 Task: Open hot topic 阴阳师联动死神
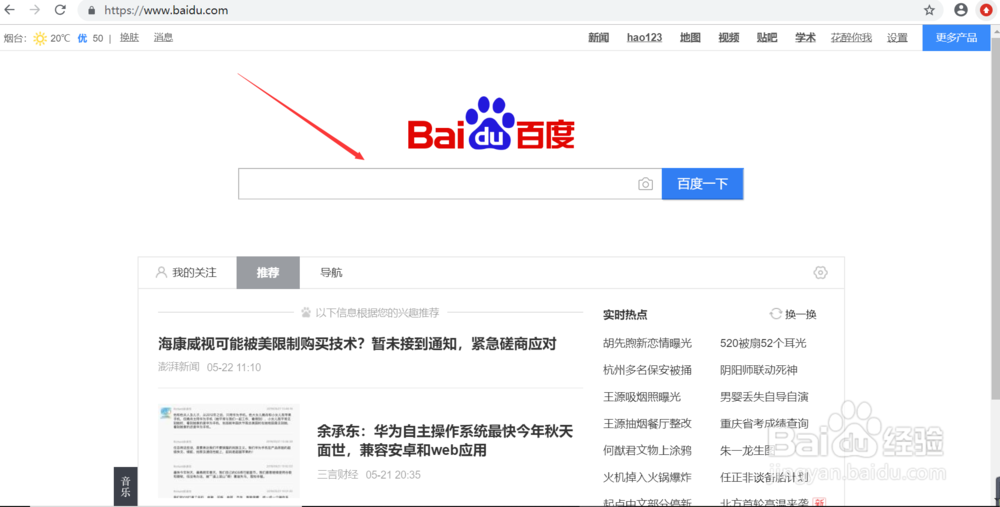coord(759,370)
